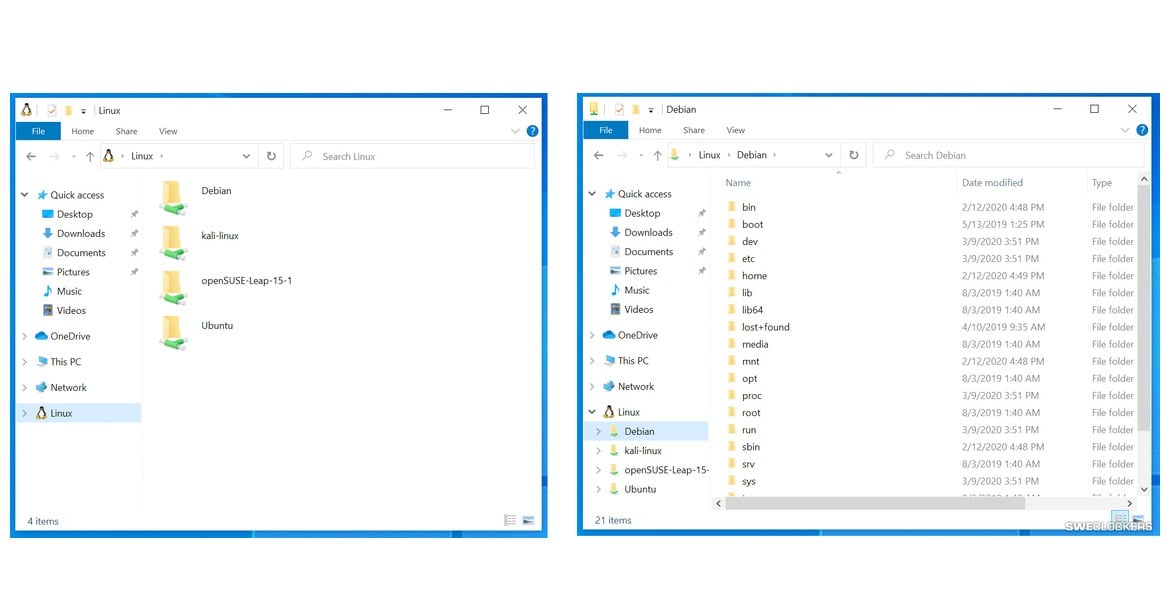Sort by Date modified column header

pyautogui.click(x=992, y=183)
